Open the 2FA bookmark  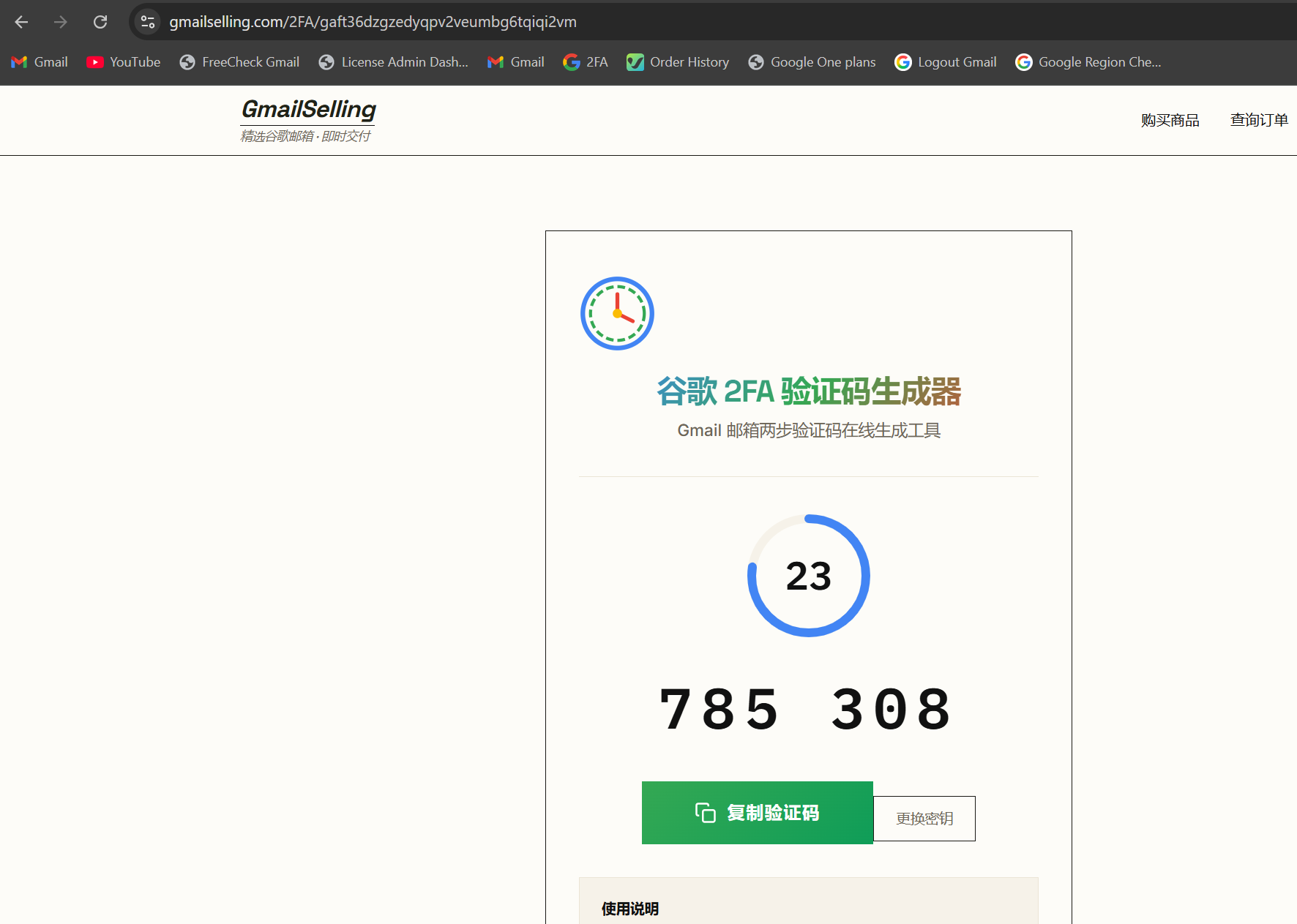[586, 62]
